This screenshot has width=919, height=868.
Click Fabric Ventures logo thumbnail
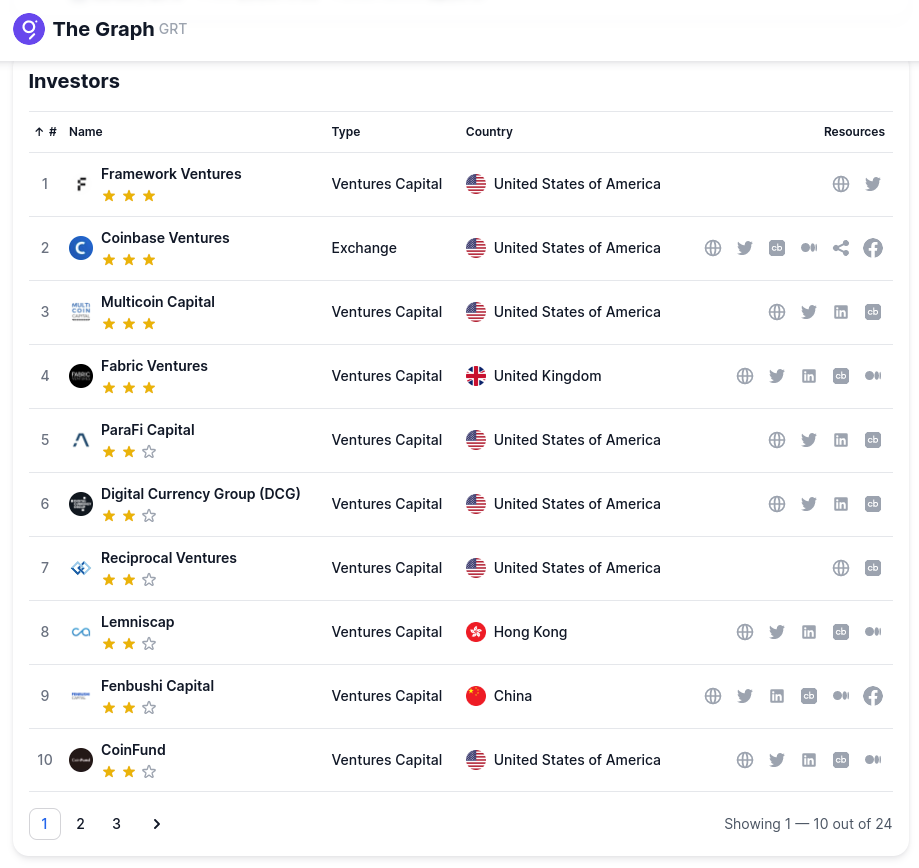[x=81, y=376]
